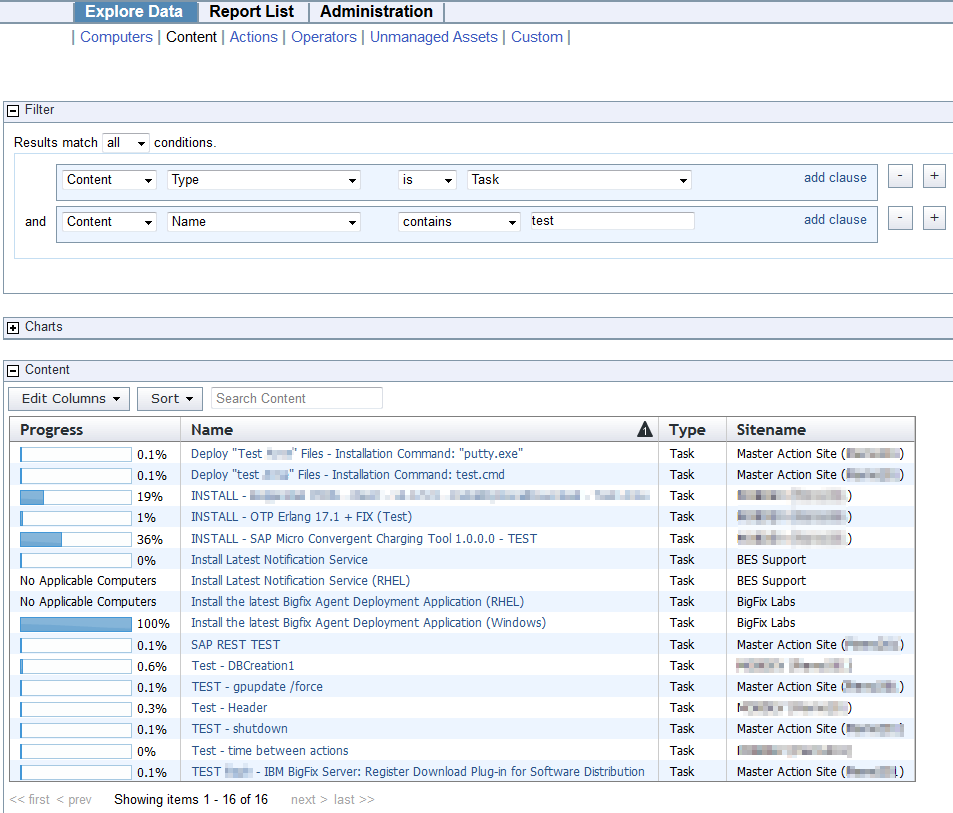The height and width of the screenshot is (813, 953).
Task: Open the 'contains' operator dropdown
Action: 459,222
